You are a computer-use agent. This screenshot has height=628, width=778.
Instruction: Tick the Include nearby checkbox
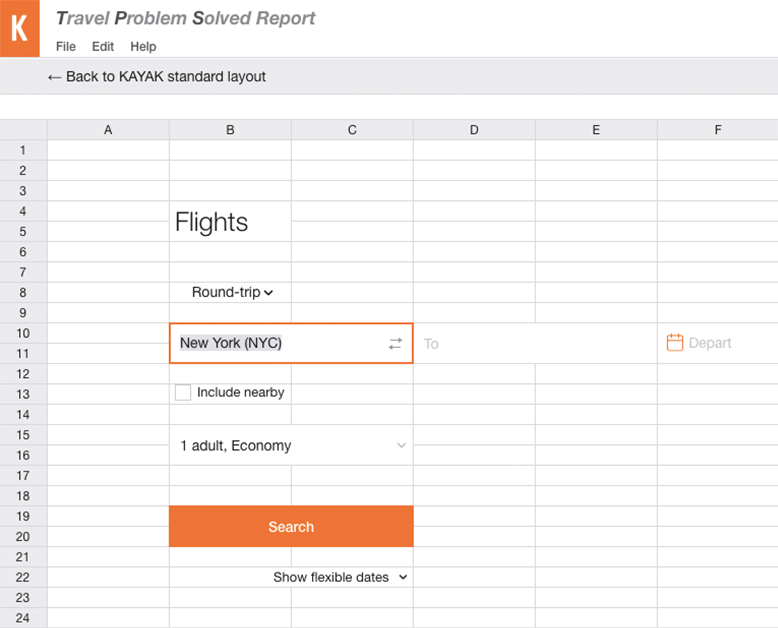click(x=183, y=392)
